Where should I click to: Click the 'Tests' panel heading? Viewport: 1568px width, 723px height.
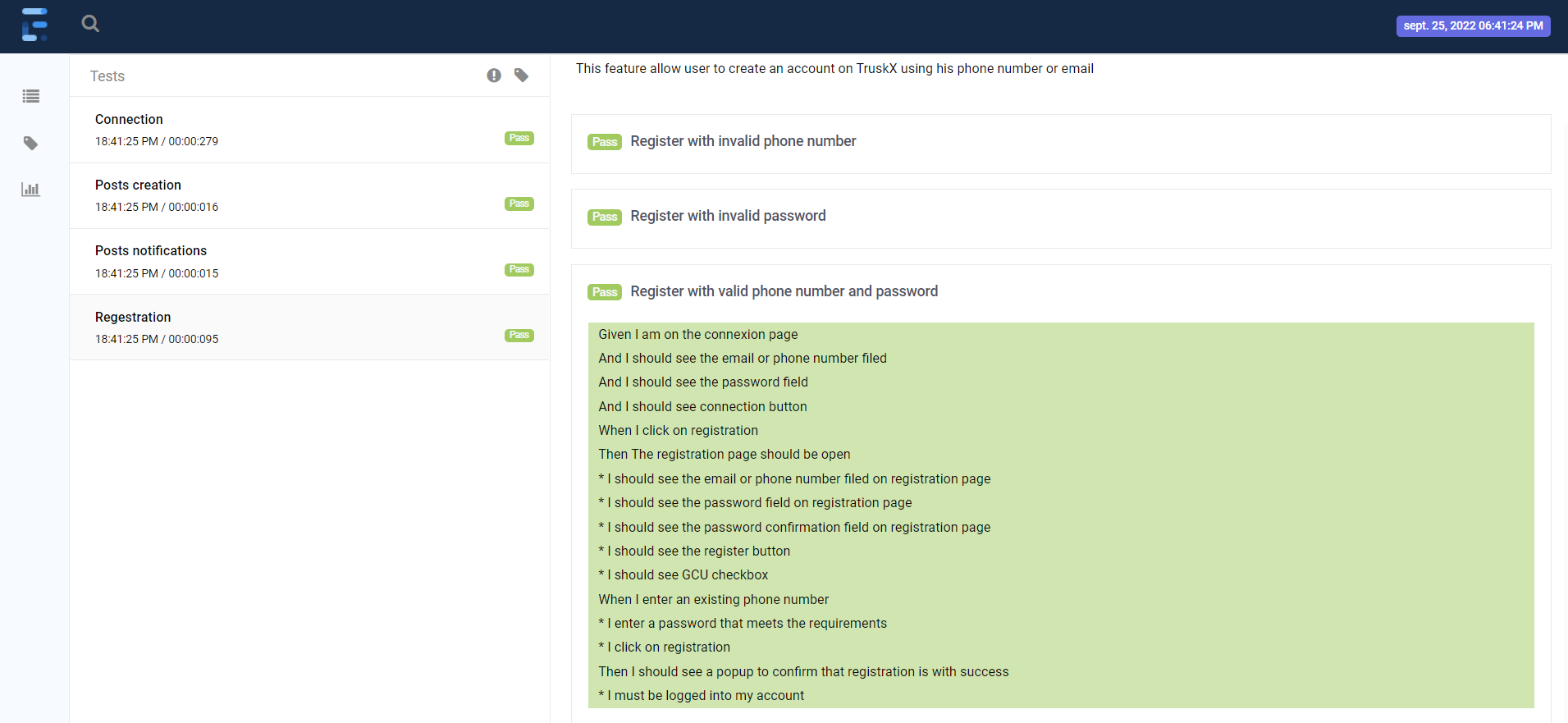pyautogui.click(x=107, y=76)
